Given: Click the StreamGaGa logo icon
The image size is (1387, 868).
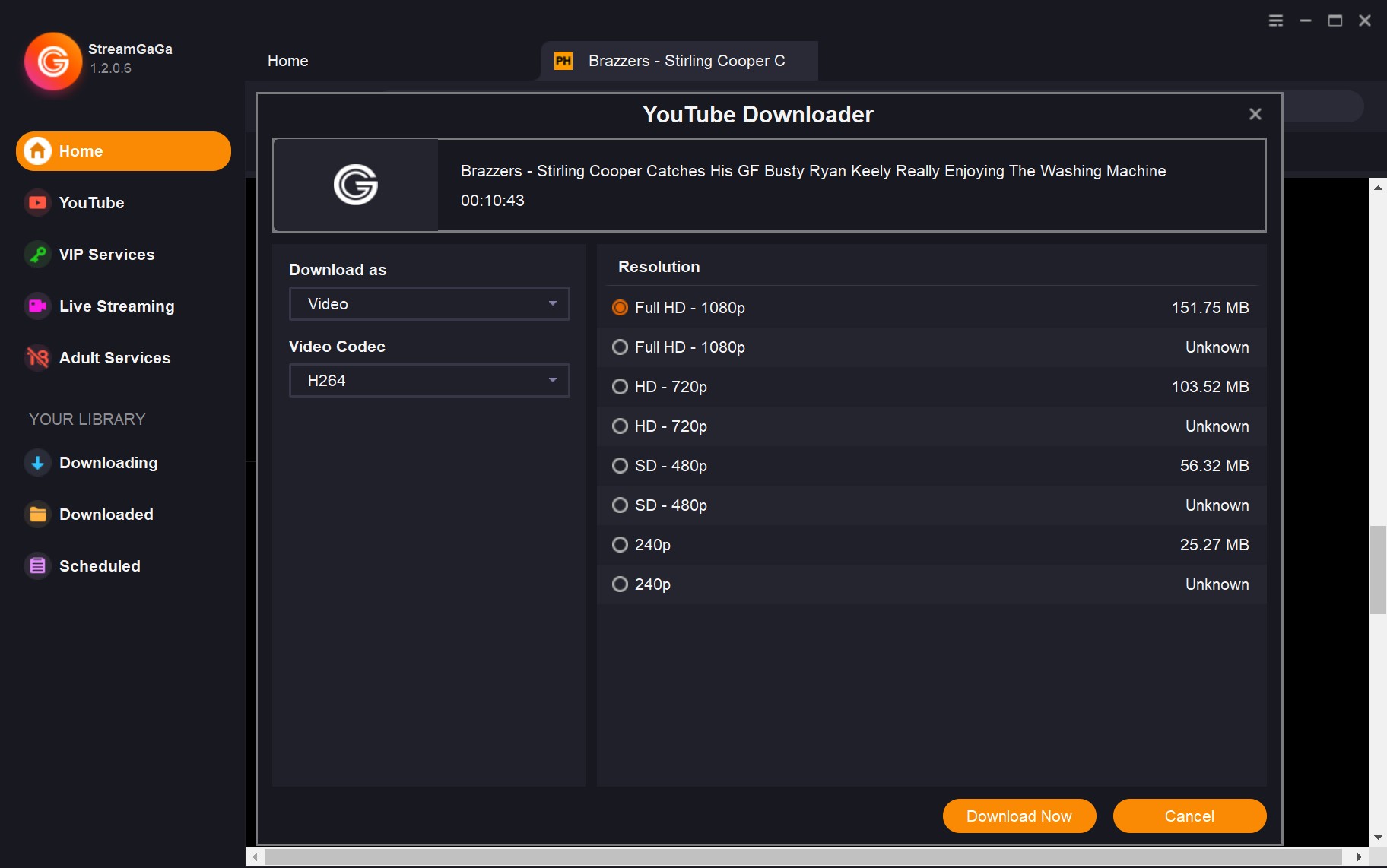Looking at the screenshot, I should (52, 61).
